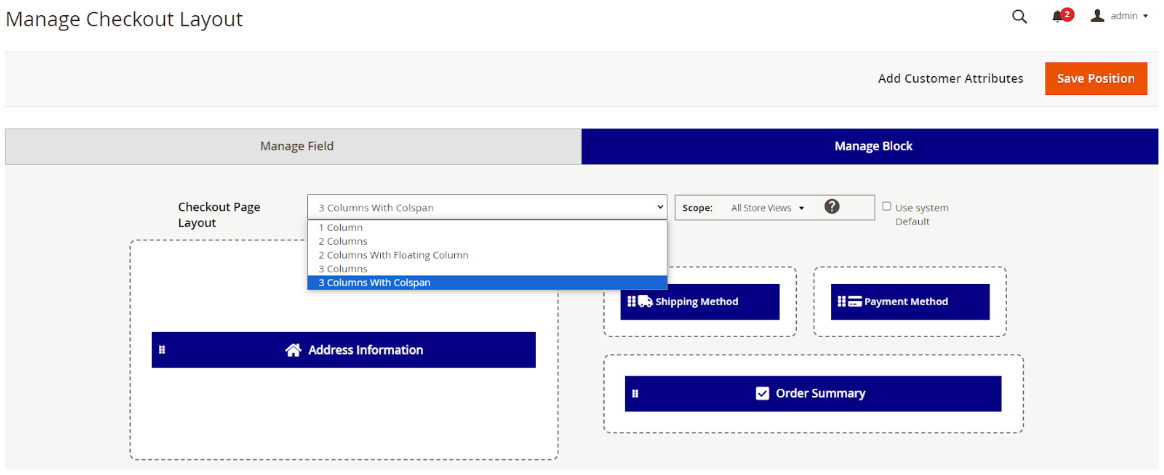The image size is (1164, 475).
Task: Click the Address Information home icon
Action: [293, 350]
